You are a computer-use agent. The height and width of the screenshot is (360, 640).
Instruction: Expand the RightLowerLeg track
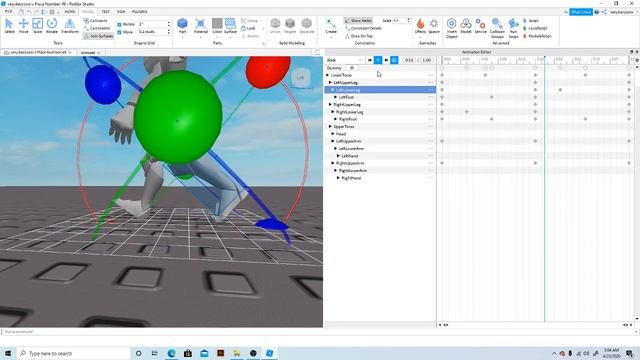click(x=333, y=112)
